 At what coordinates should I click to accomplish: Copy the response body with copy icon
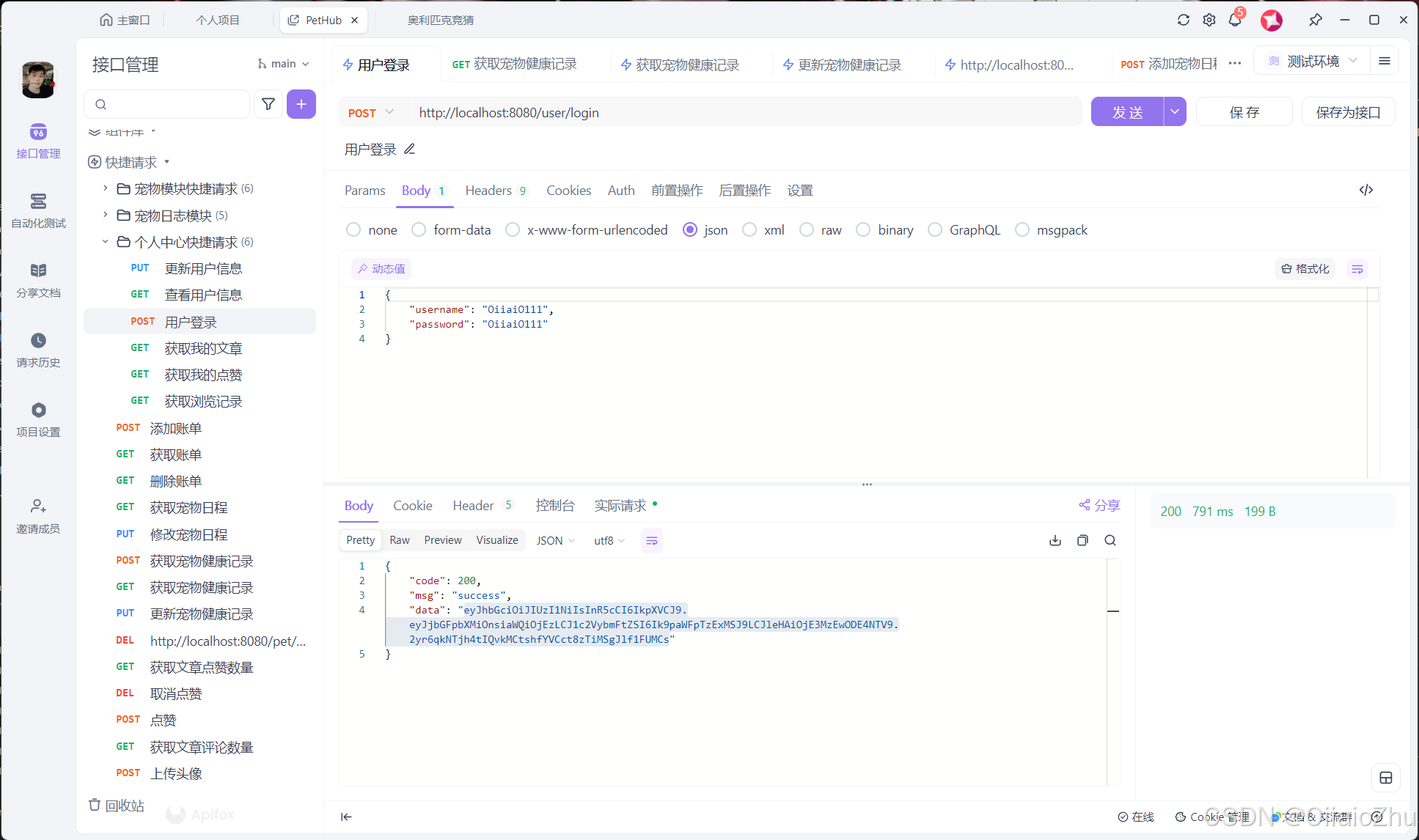click(x=1082, y=540)
